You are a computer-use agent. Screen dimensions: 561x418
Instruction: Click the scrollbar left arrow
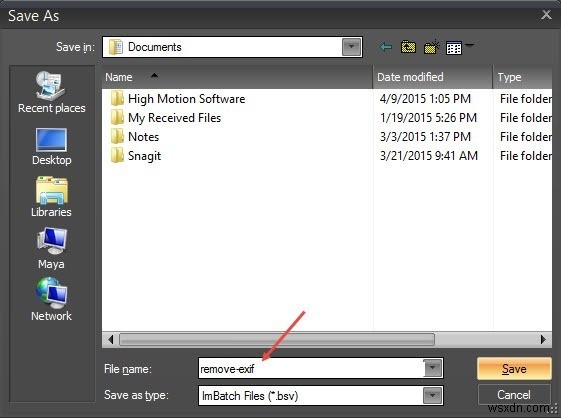click(x=111, y=339)
